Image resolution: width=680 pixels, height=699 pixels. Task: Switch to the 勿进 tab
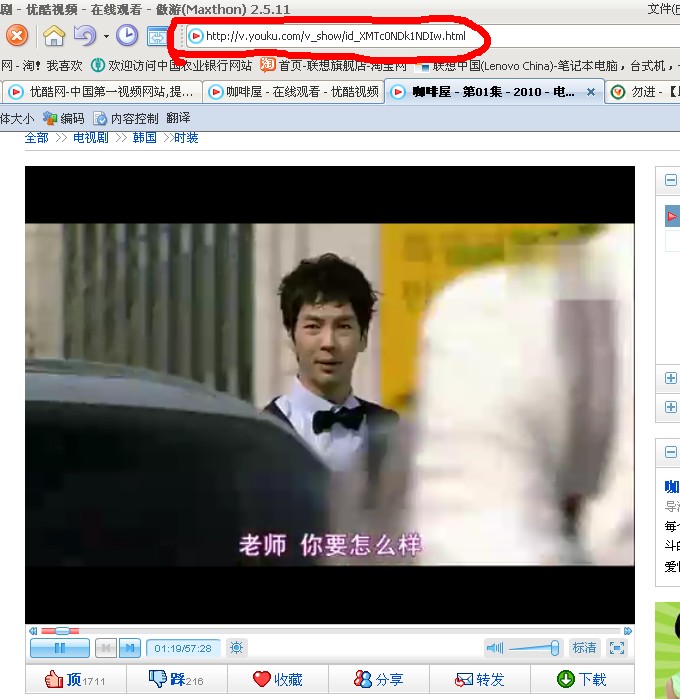[x=643, y=92]
